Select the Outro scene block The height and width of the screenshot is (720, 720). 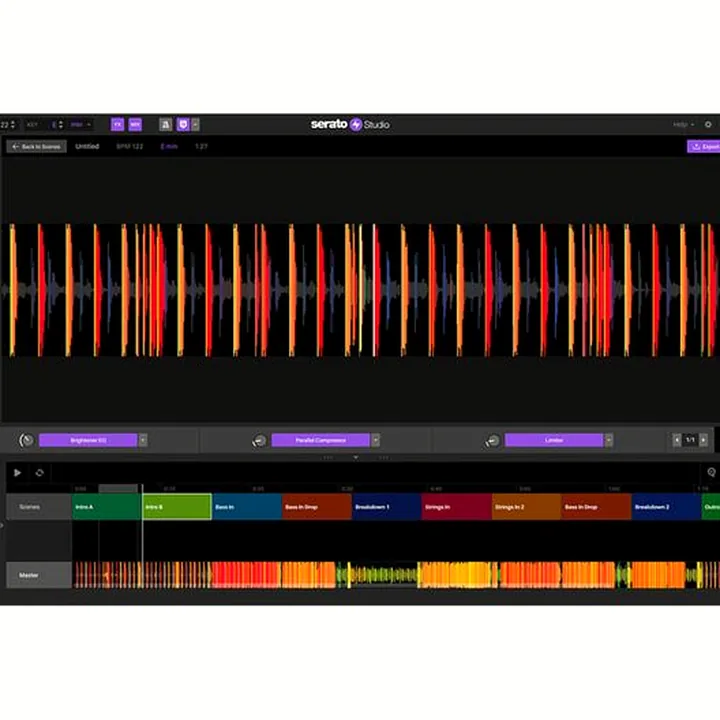click(711, 507)
